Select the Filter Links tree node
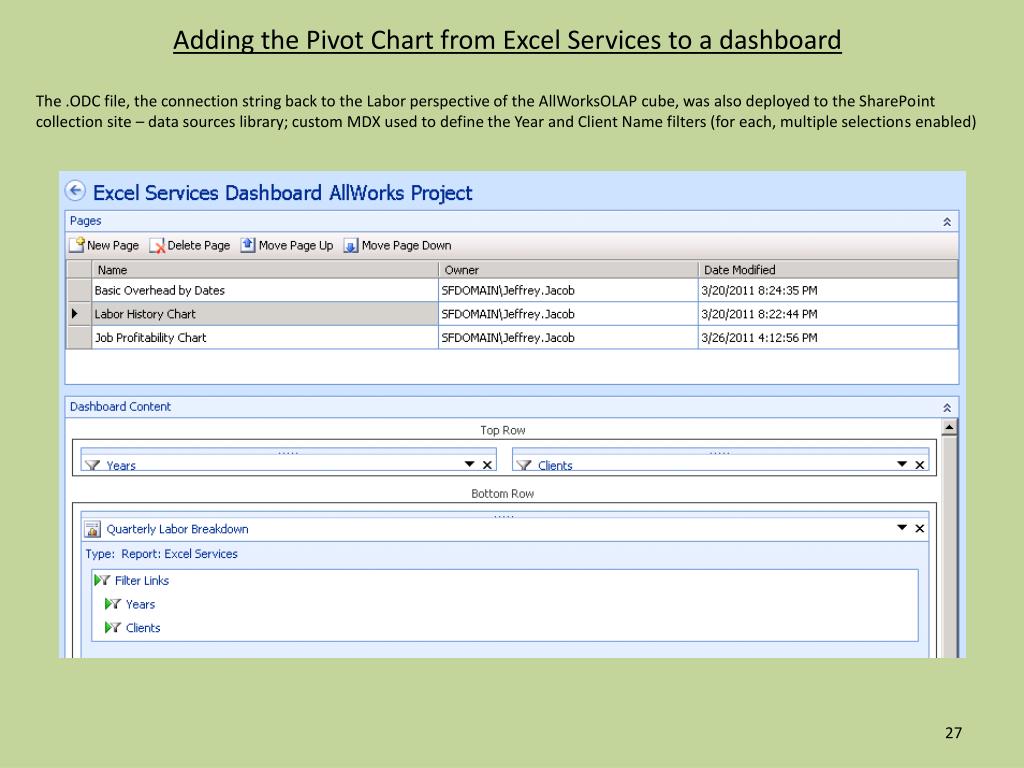The width and height of the screenshot is (1024, 768). click(142, 581)
